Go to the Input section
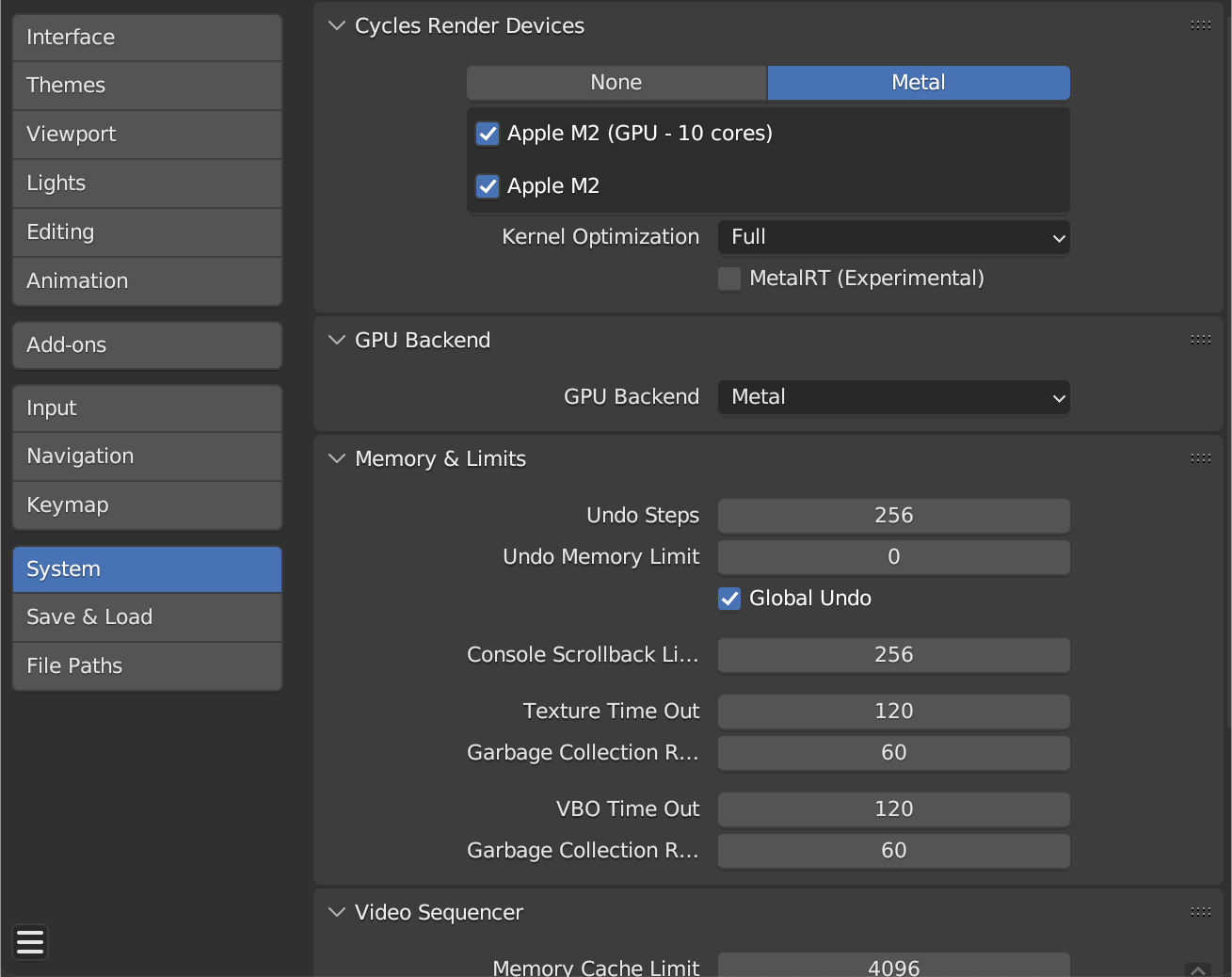The width and height of the screenshot is (1232, 977). pyautogui.click(x=148, y=408)
